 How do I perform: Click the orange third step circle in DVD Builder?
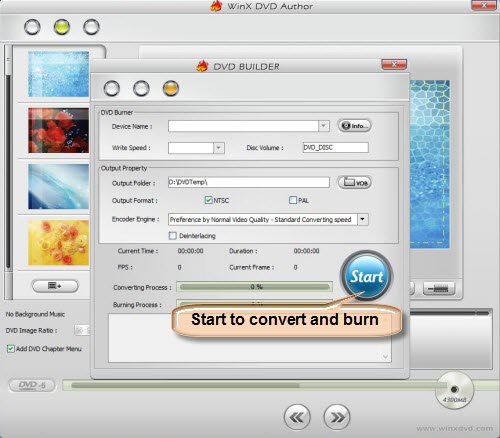[171, 88]
